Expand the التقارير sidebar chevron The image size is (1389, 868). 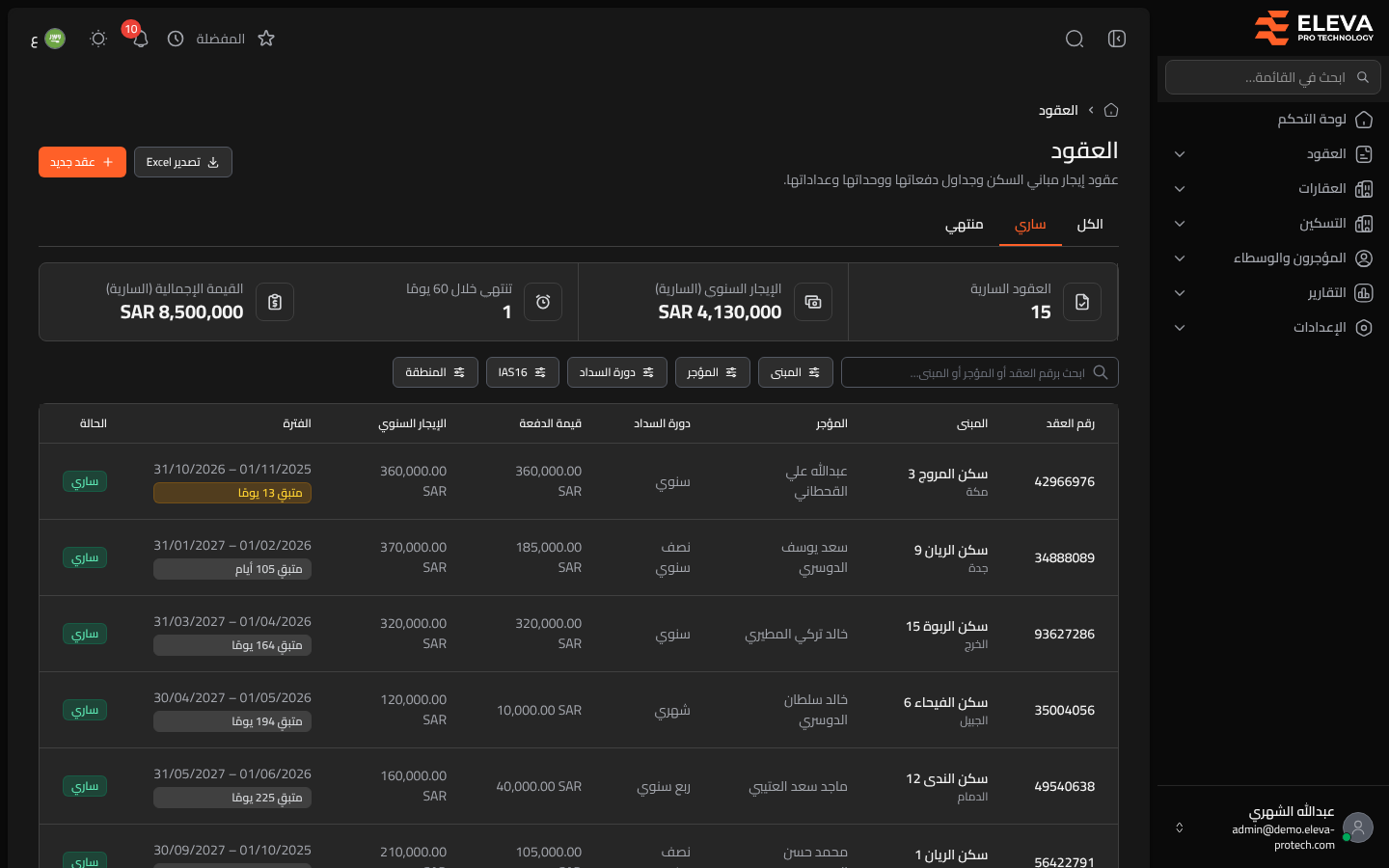(1180, 293)
